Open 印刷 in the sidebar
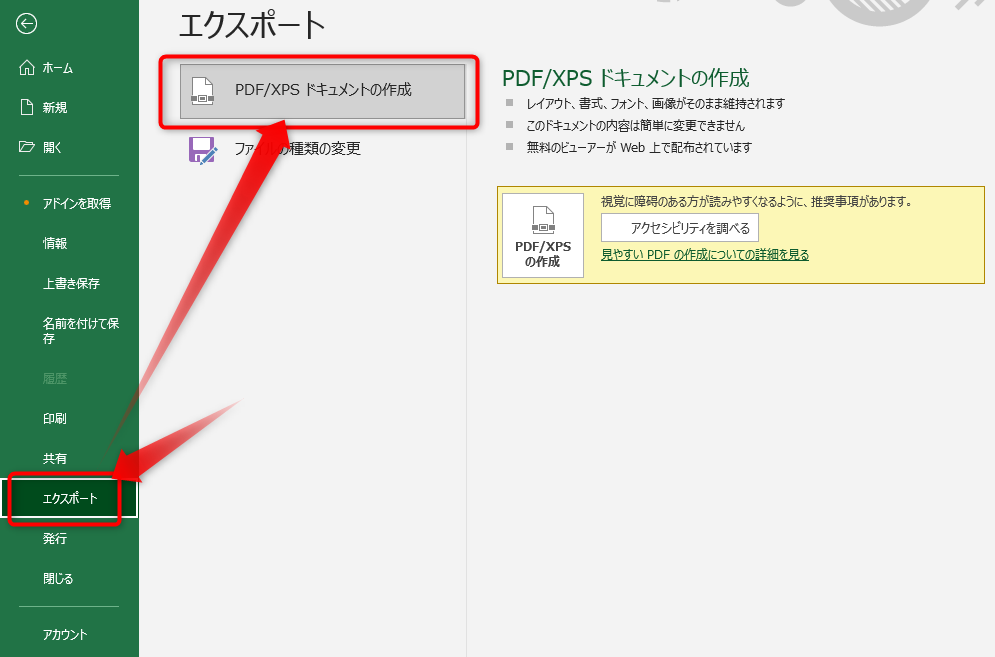Screen dimensions: 995x657 click(x=55, y=419)
